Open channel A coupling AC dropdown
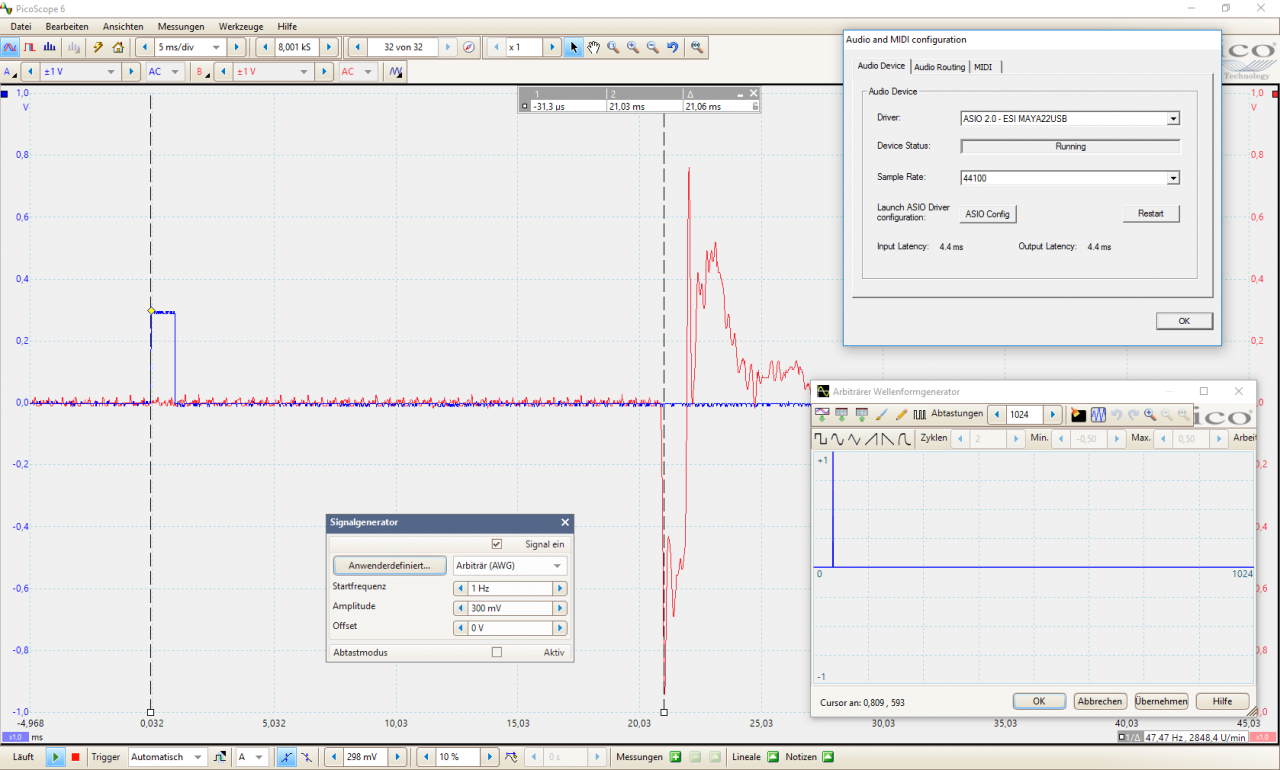The image size is (1280, 770). (x=176, y=72)
